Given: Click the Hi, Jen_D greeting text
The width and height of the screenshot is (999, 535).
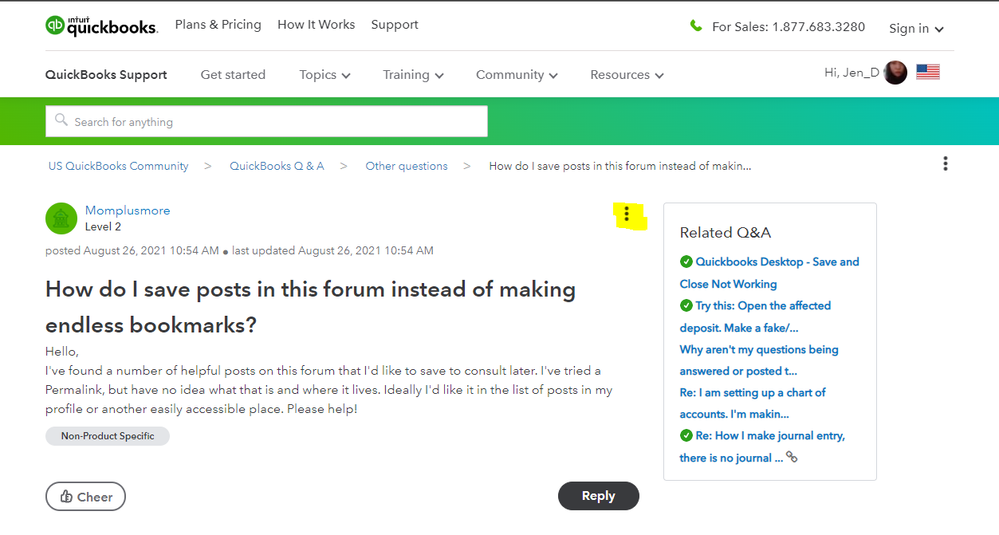Looking at the screenshot, I should [x=851, y=73].
